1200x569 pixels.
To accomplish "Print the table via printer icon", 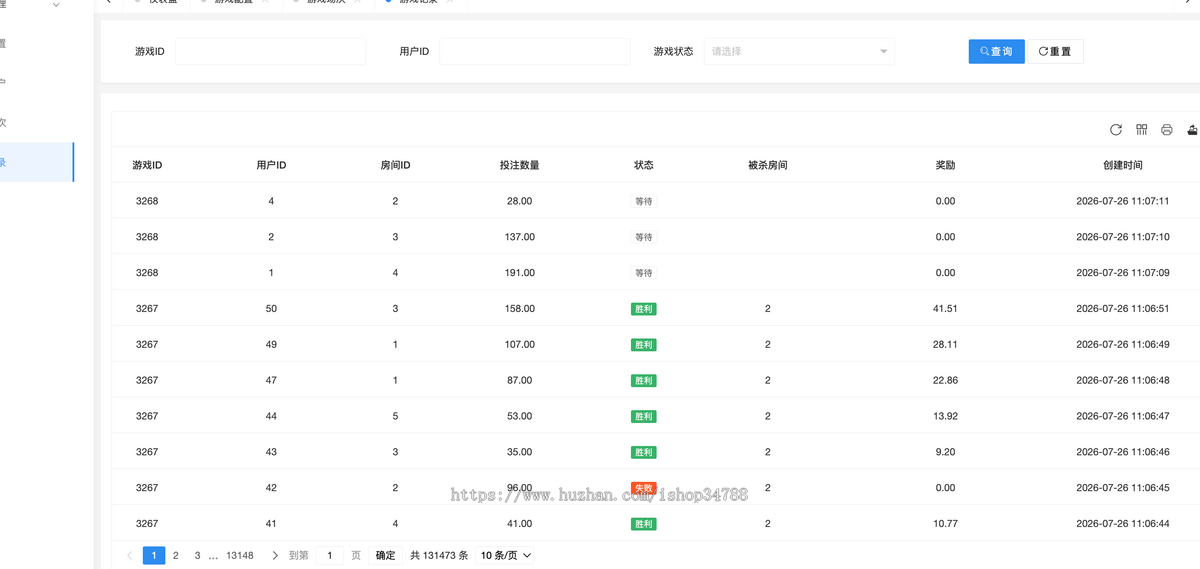I will point(1167,130).
